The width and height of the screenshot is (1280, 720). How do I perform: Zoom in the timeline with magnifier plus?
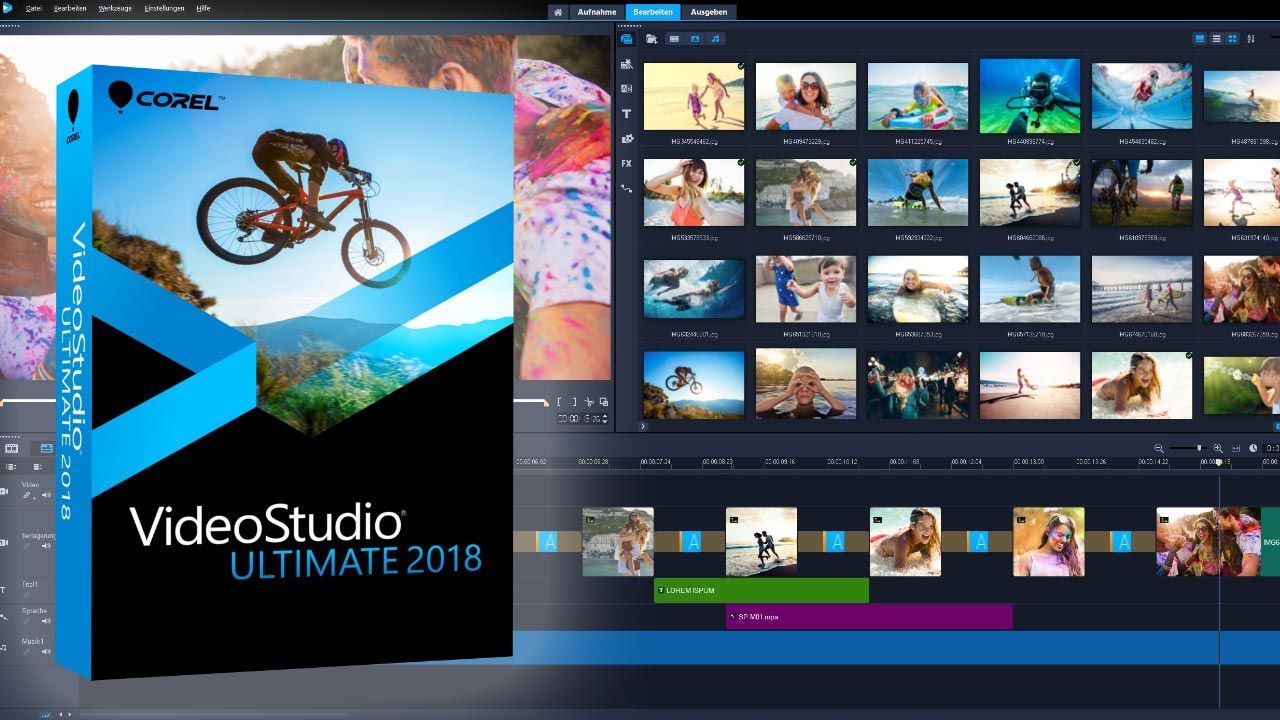point(1218,449)
